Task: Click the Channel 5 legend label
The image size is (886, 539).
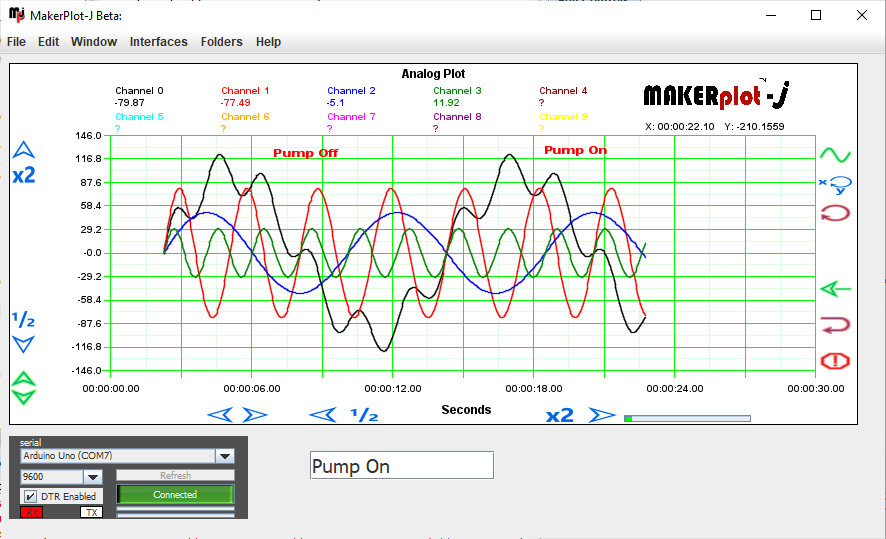Action: point(139,116)
